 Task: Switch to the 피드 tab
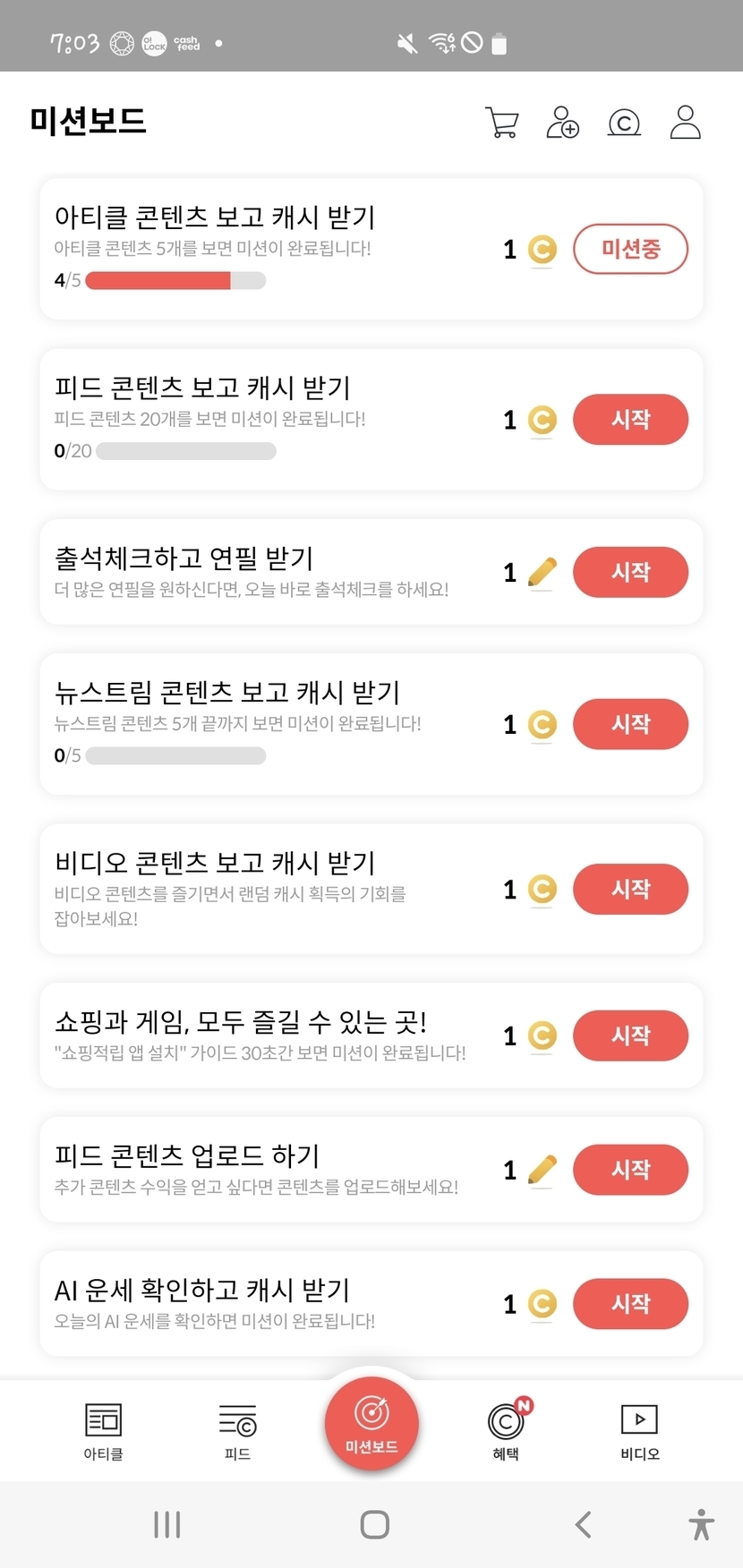pyautogui.click(x=237, y=1429)
